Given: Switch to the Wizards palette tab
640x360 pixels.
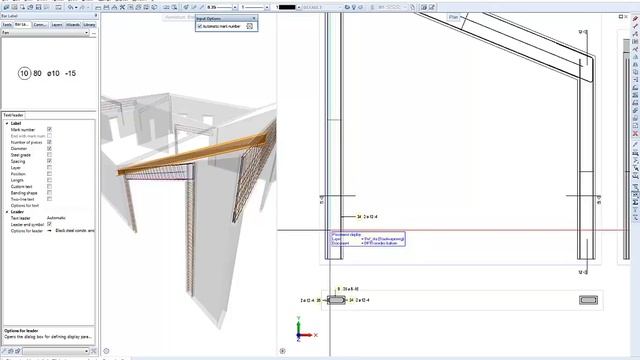Looking at the screenshot, I should (x=73, y=25).
